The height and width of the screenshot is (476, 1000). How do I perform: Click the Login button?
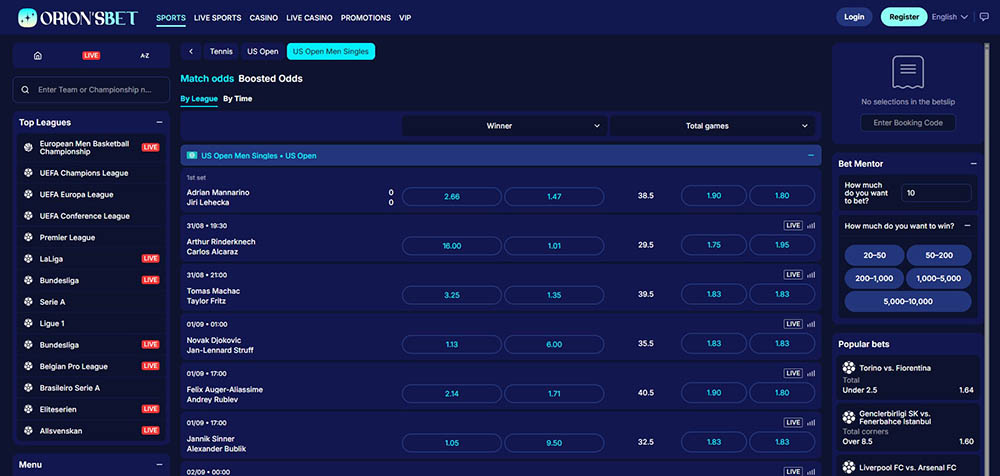click(x=854, y=17)
